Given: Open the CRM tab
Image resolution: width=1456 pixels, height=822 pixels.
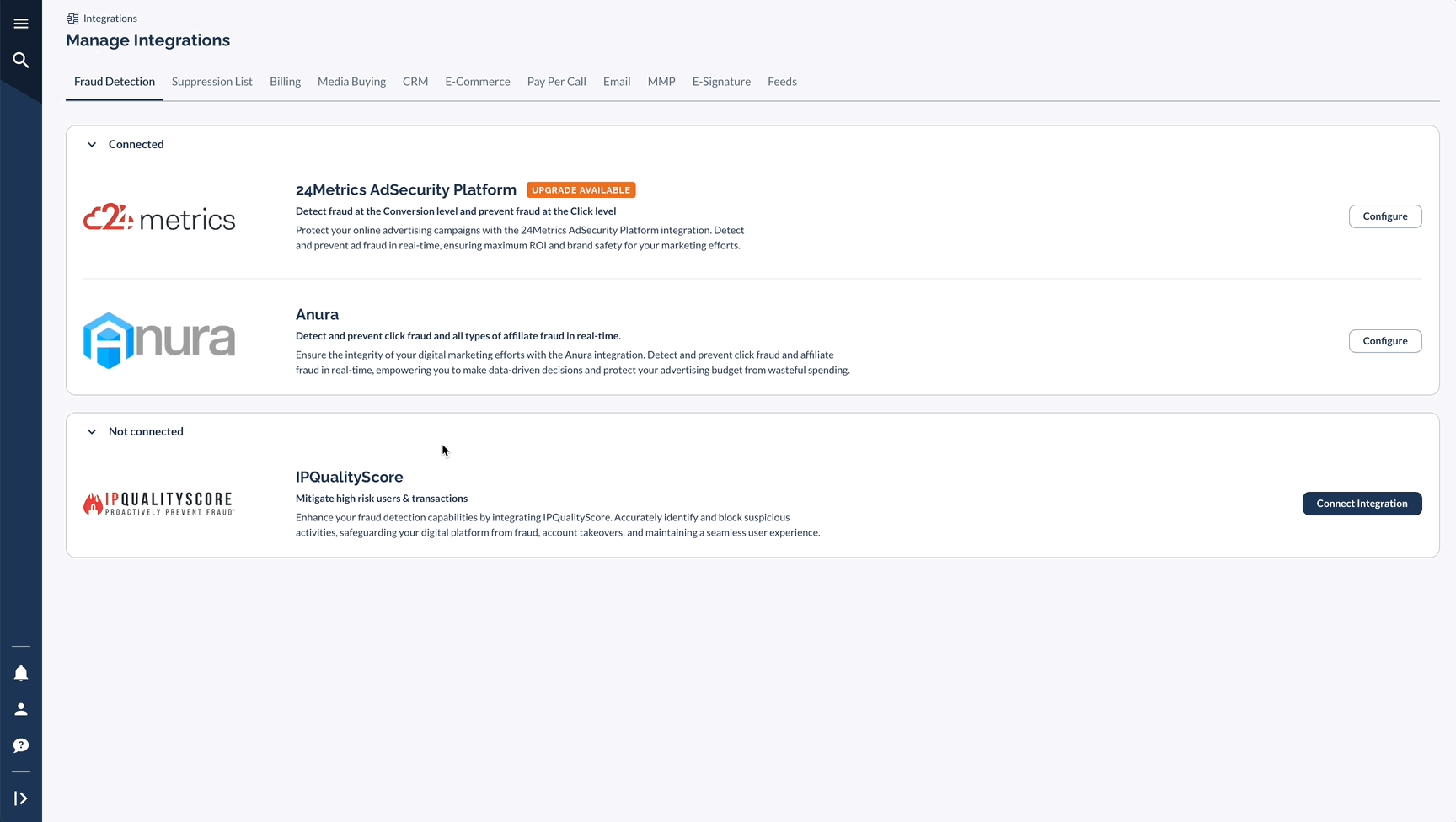Looking at the screenshot, I should (415, 82).
